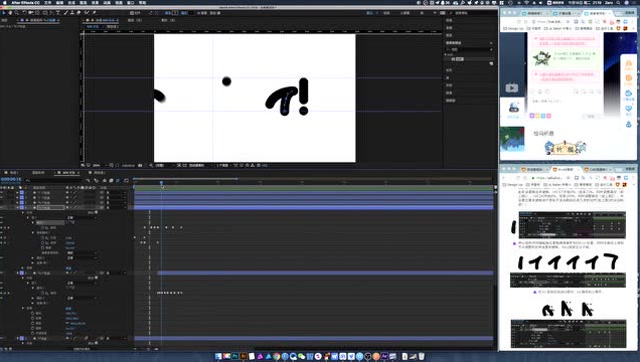This screenshot has height=362, width=640.
Task: Toggle stopwatch on second Trim Paths property
Action: click(42, 243)
